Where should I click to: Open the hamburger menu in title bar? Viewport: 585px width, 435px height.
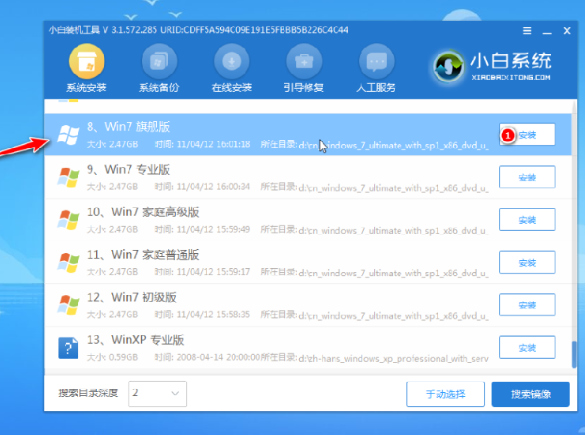[x=527, y=31]
